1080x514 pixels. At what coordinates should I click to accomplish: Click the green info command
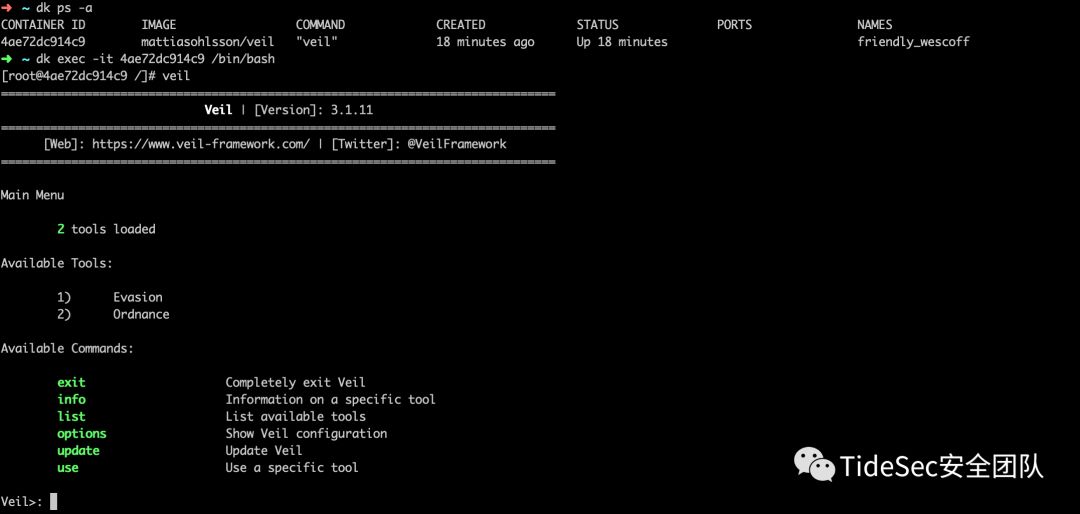coord(72,400)
